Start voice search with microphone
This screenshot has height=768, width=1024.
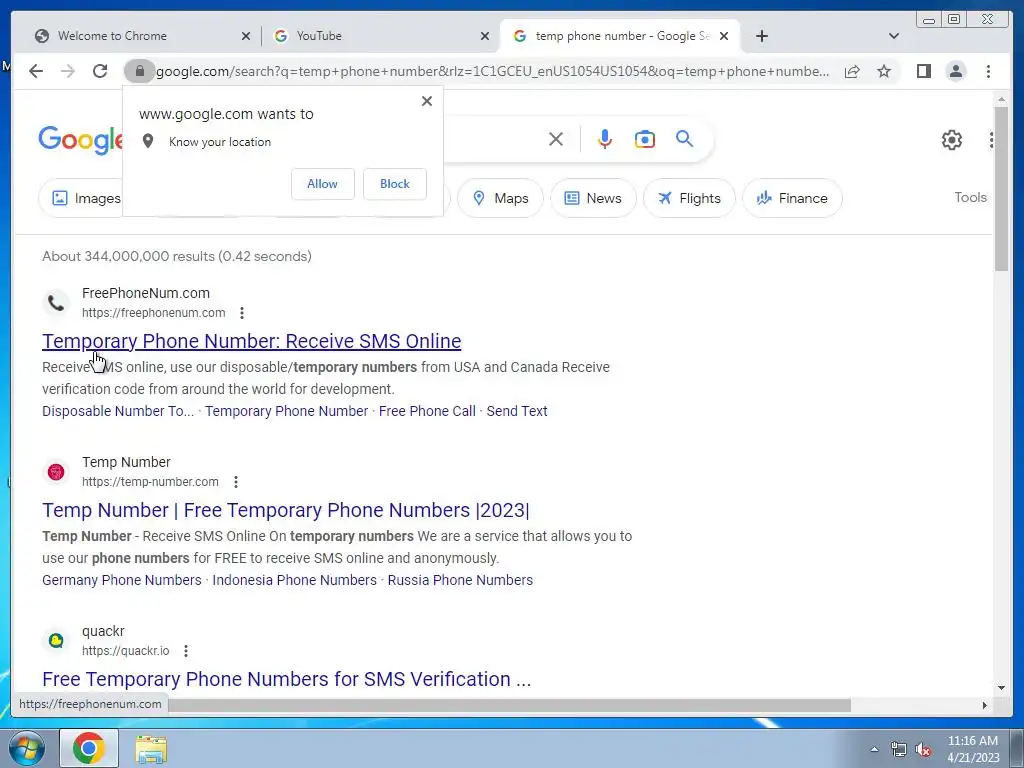coord(605,139)
